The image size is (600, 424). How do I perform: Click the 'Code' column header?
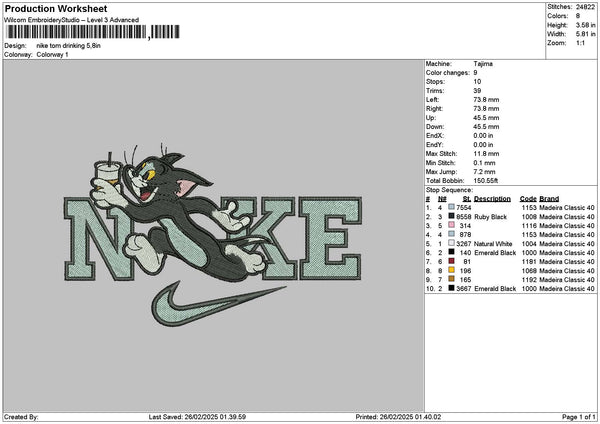528,199
